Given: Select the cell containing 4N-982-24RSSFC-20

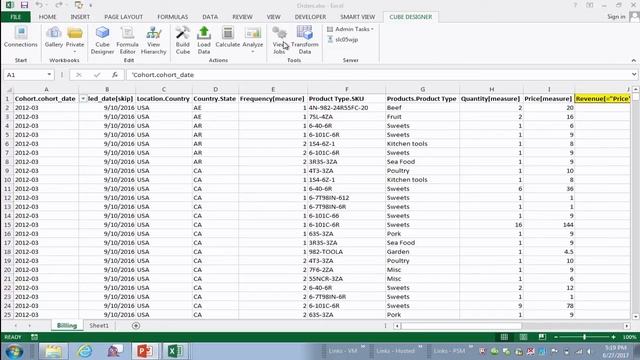Looking at the screenshot, I should (347, 108).
